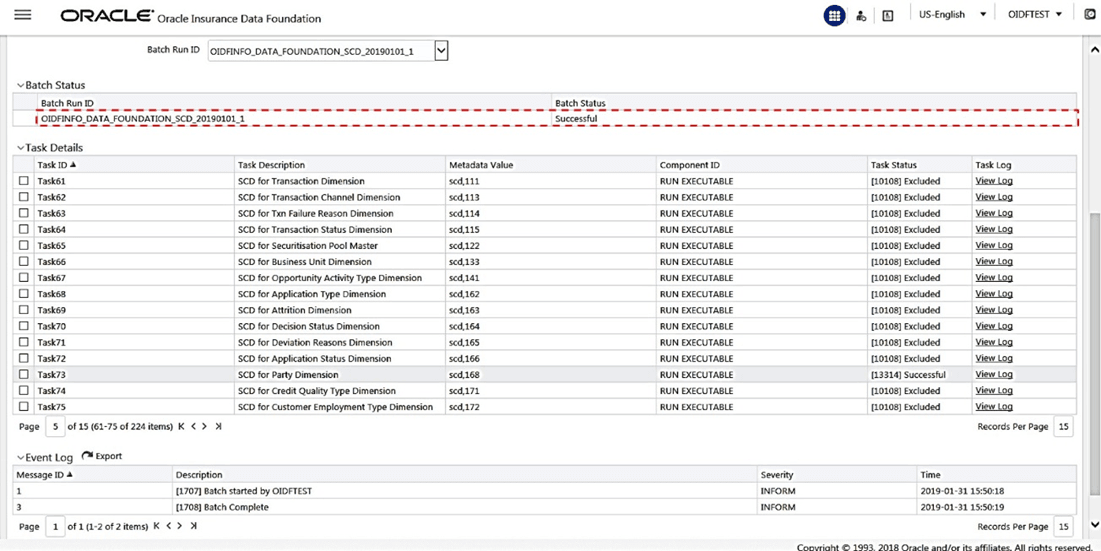Click the Task Details page number field
The height and width of the screenshot is (551, 1101).
point(55,426)
